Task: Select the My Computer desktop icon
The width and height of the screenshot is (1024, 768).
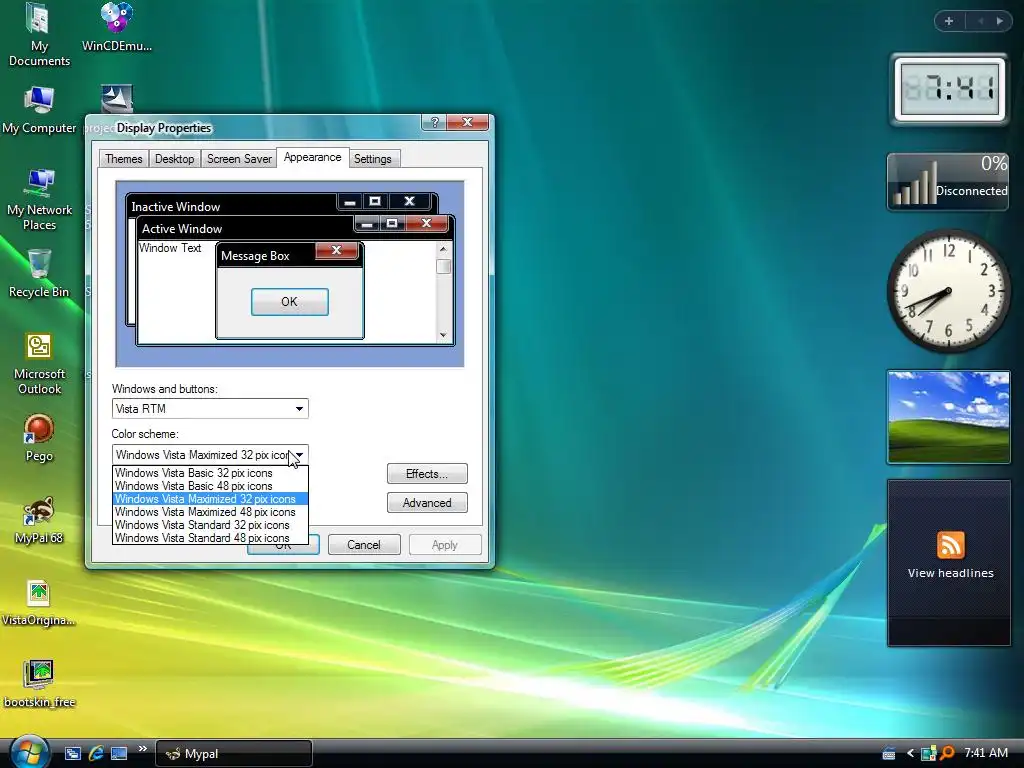Action: [x=39, y=110]
